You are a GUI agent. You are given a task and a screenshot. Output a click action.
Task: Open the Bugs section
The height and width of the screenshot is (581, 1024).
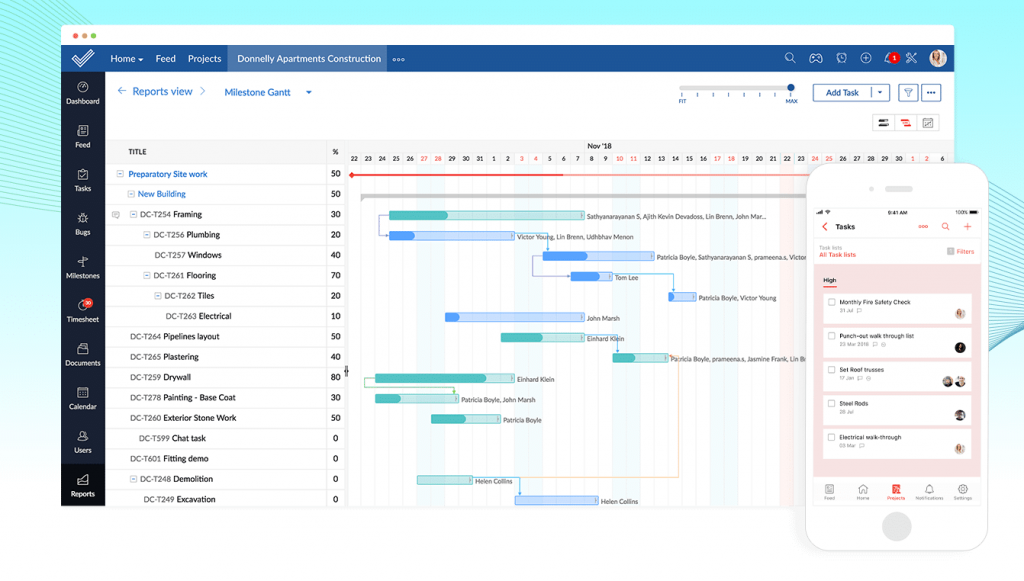[x=82, y=224]
